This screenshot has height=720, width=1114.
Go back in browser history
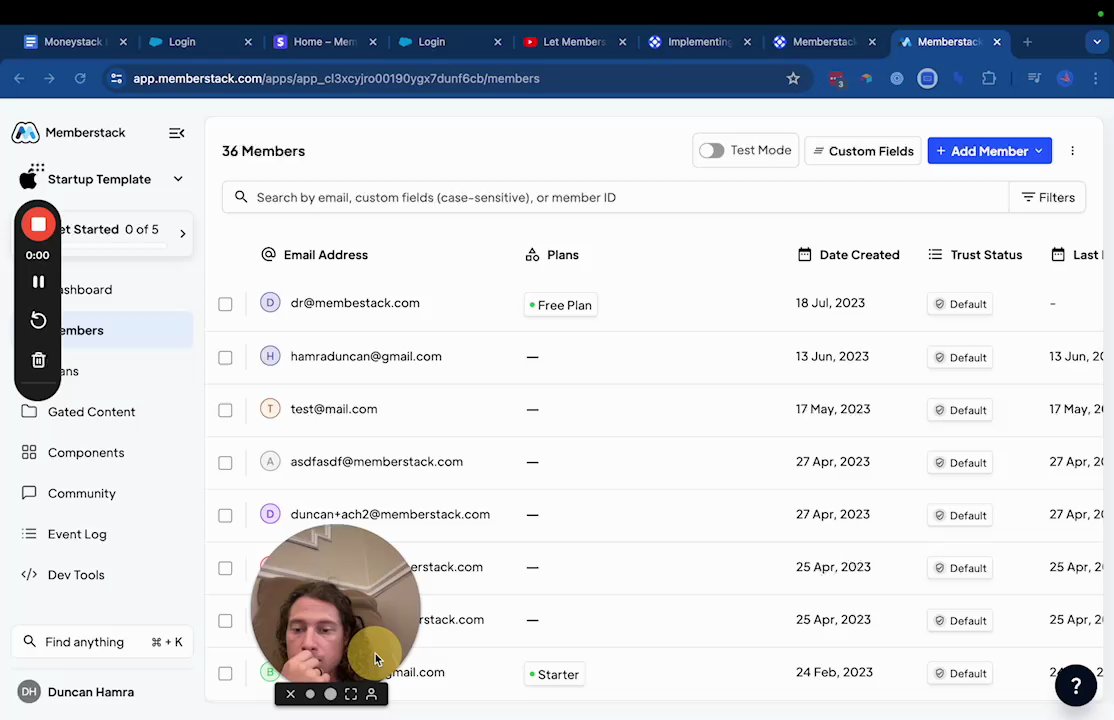19,78
